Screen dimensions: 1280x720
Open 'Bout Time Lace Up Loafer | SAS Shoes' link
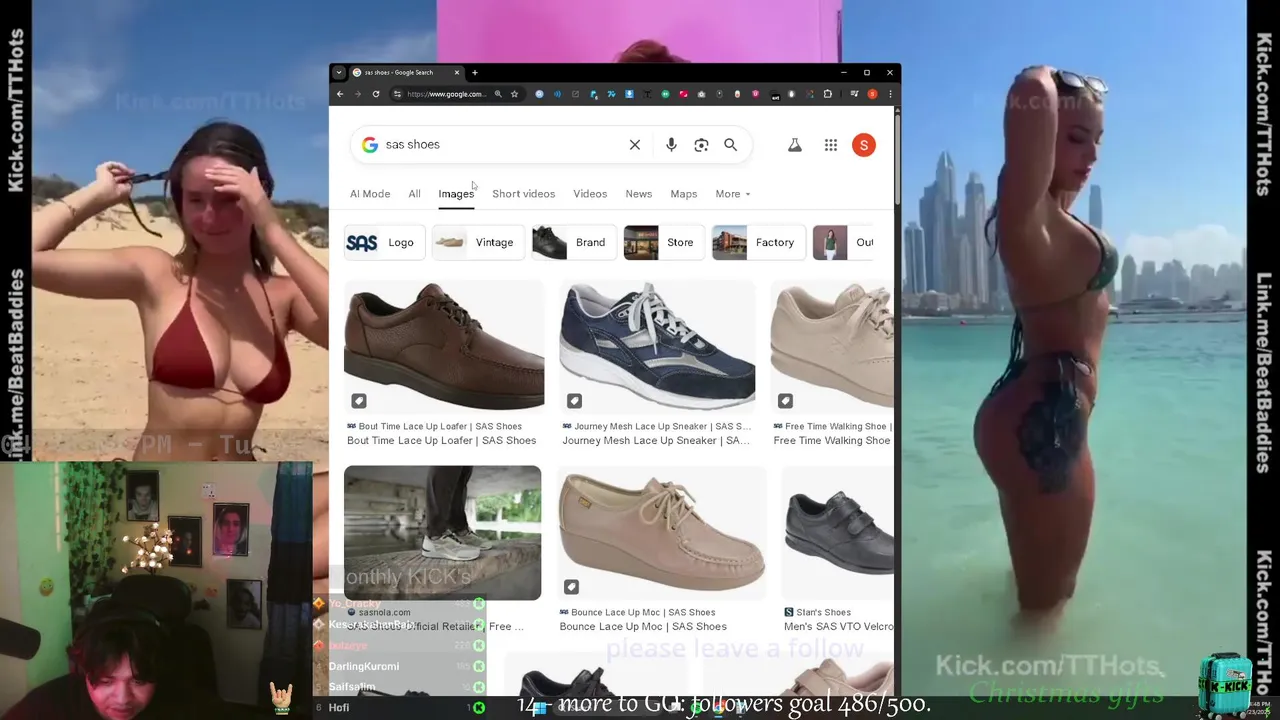[441, 441]
